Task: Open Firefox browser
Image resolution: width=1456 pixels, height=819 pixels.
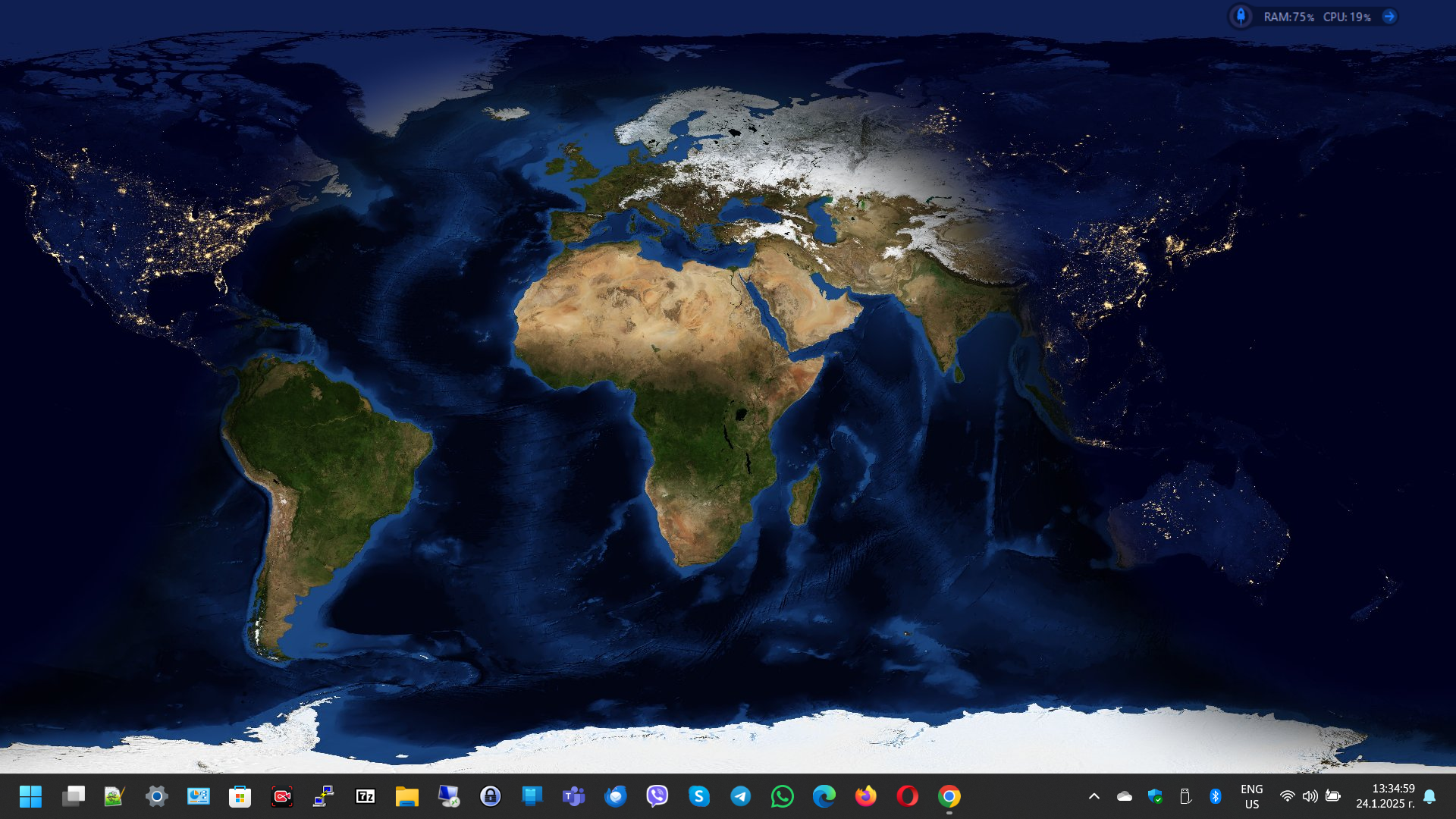Action: (866, 796)
